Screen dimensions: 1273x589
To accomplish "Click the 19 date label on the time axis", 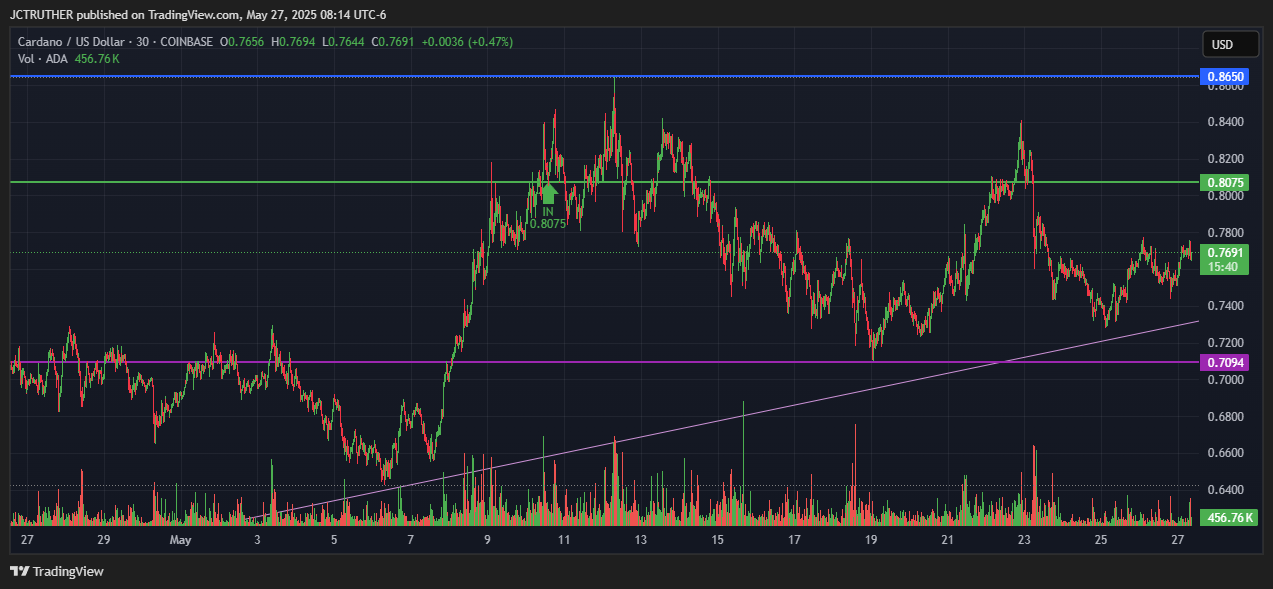I will [871, 540].
